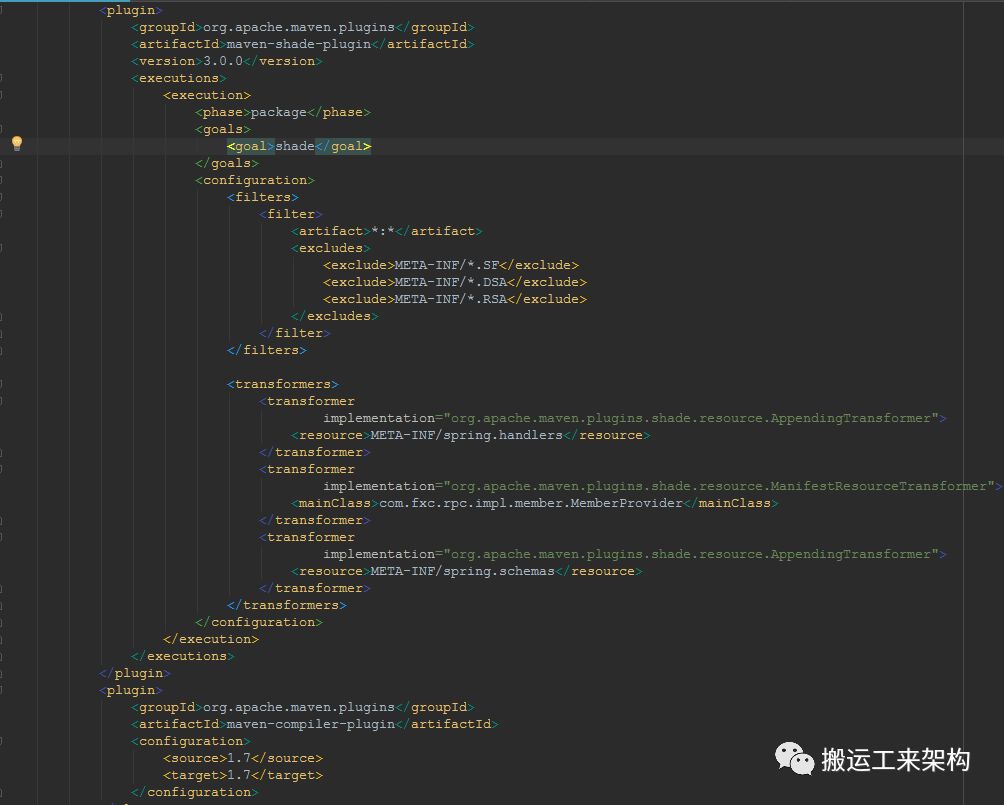
Task: Click the opening filters tag
Action: (263, 197)
